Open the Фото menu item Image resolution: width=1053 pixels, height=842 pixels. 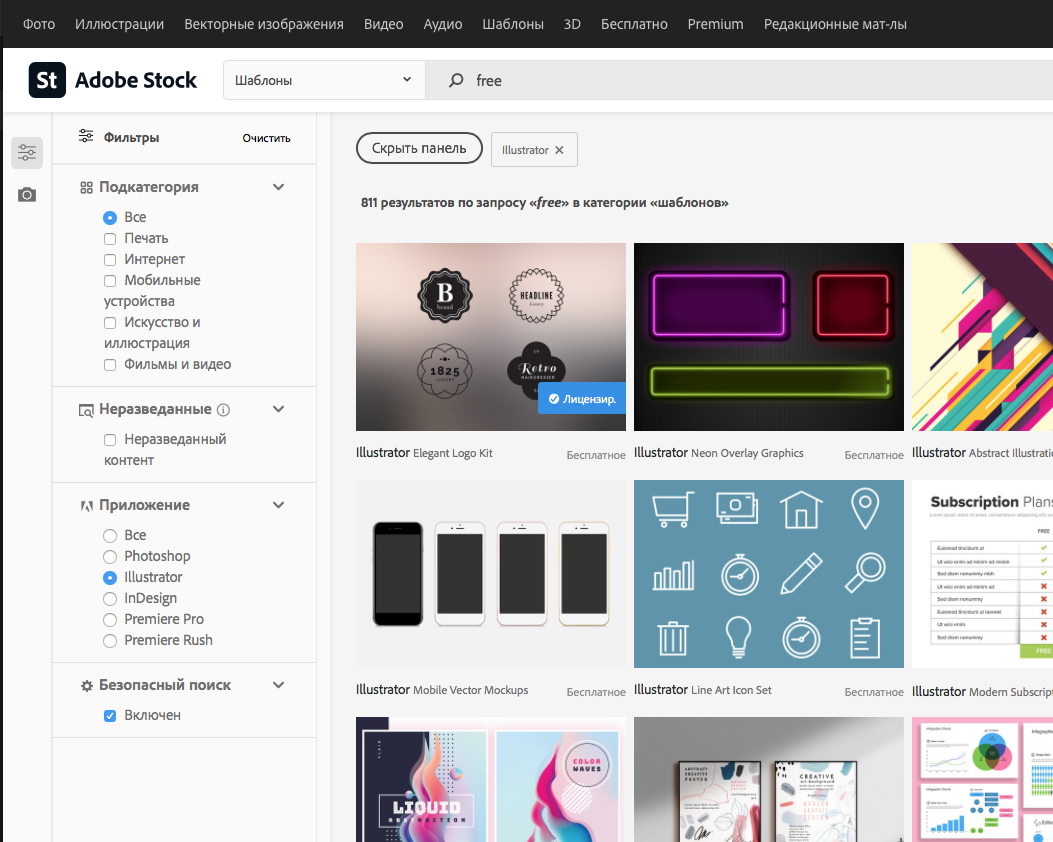tap(39, 24)
